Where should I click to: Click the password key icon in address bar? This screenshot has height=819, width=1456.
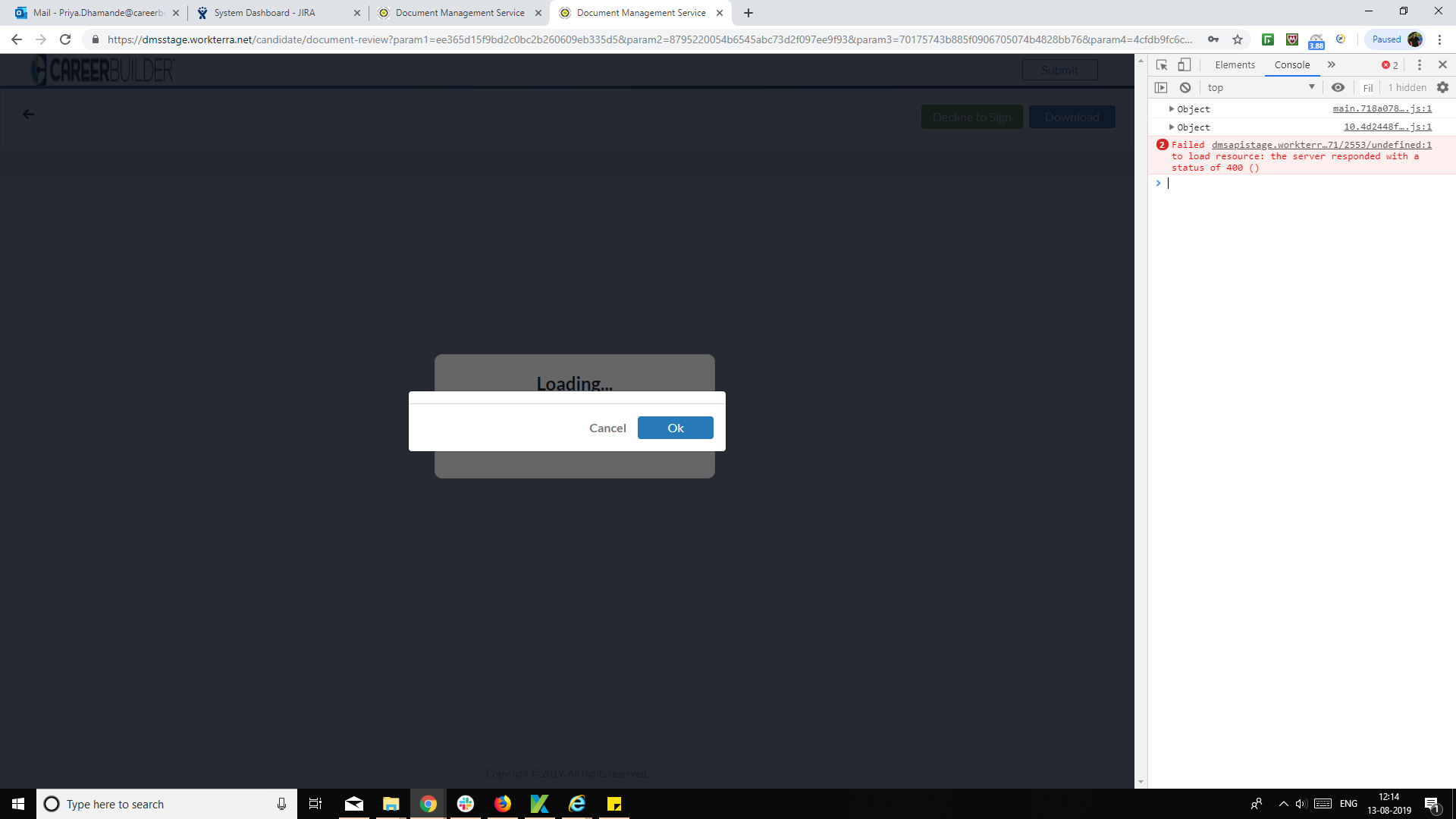tap(1214, 39)
